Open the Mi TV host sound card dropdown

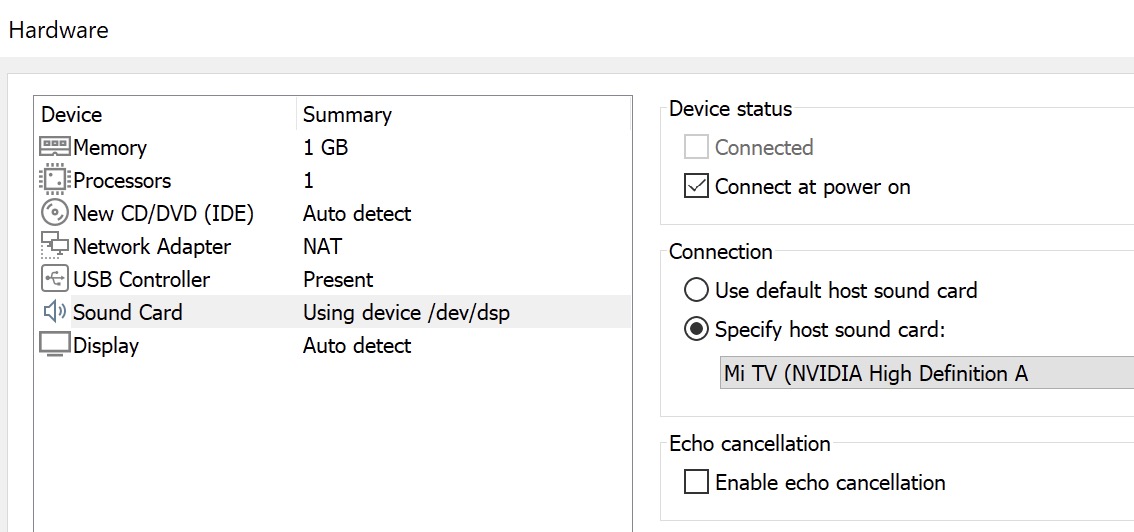(926, 373)
